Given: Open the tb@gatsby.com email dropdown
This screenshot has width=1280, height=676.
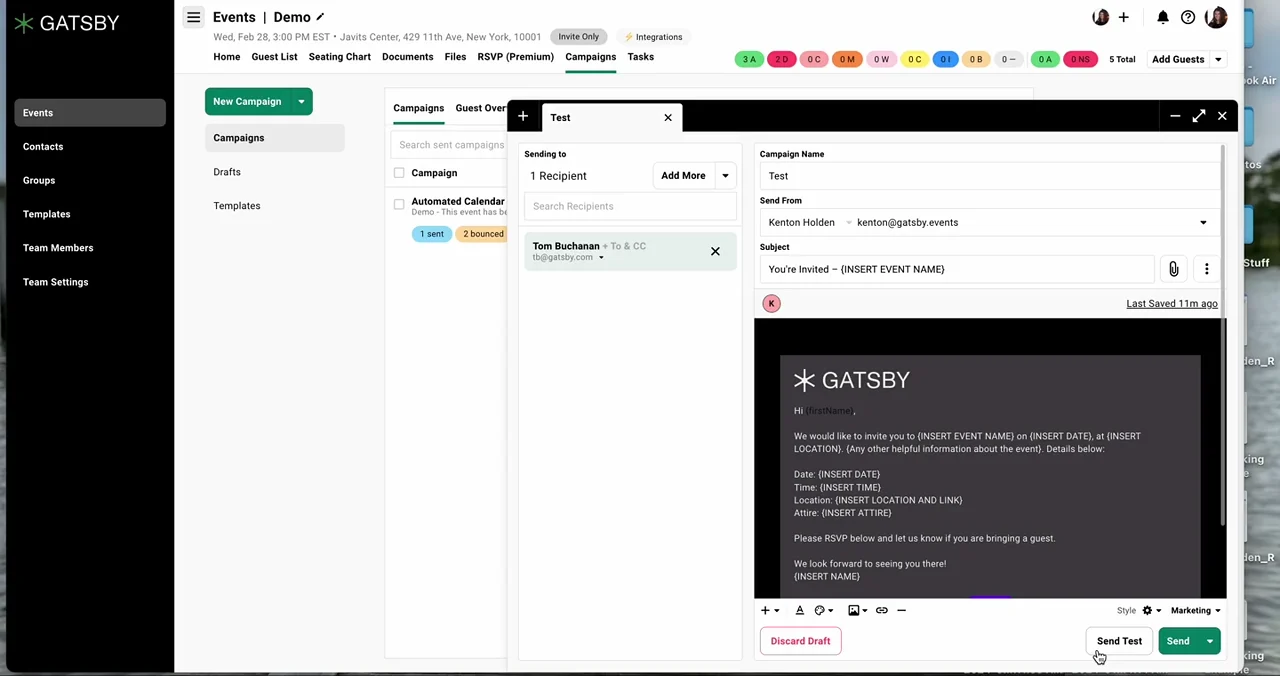Looking at the screenshot, I should coord(601,258).
